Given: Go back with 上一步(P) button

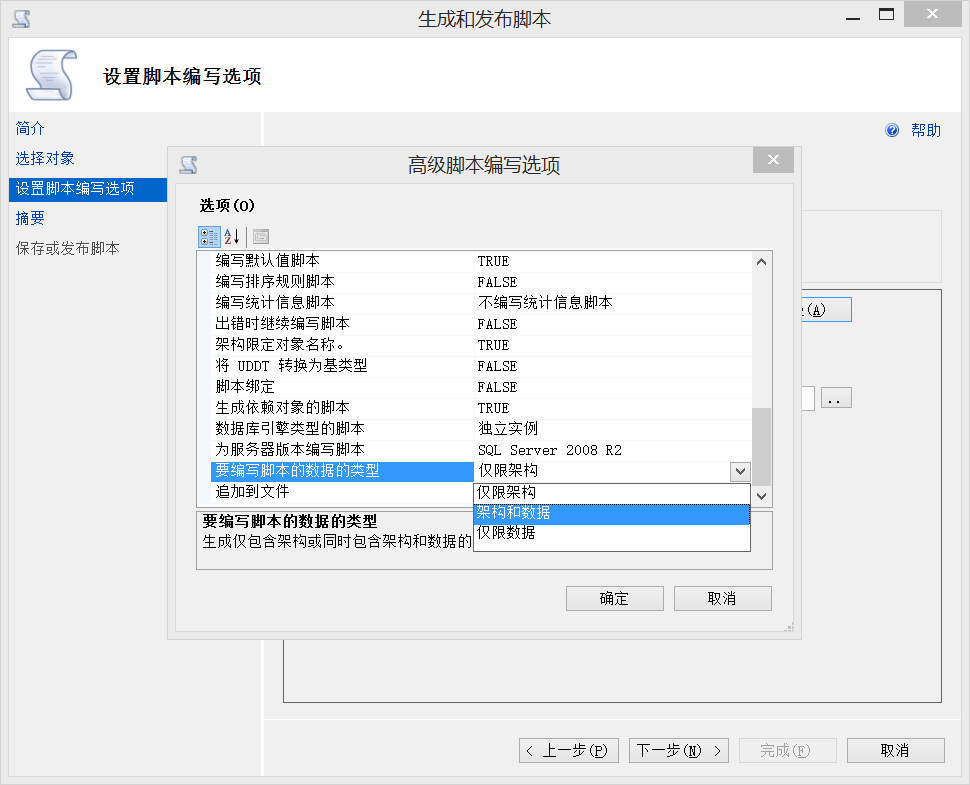Looking at the screenshot, I should pyautogui.click(x=569, y=750).
